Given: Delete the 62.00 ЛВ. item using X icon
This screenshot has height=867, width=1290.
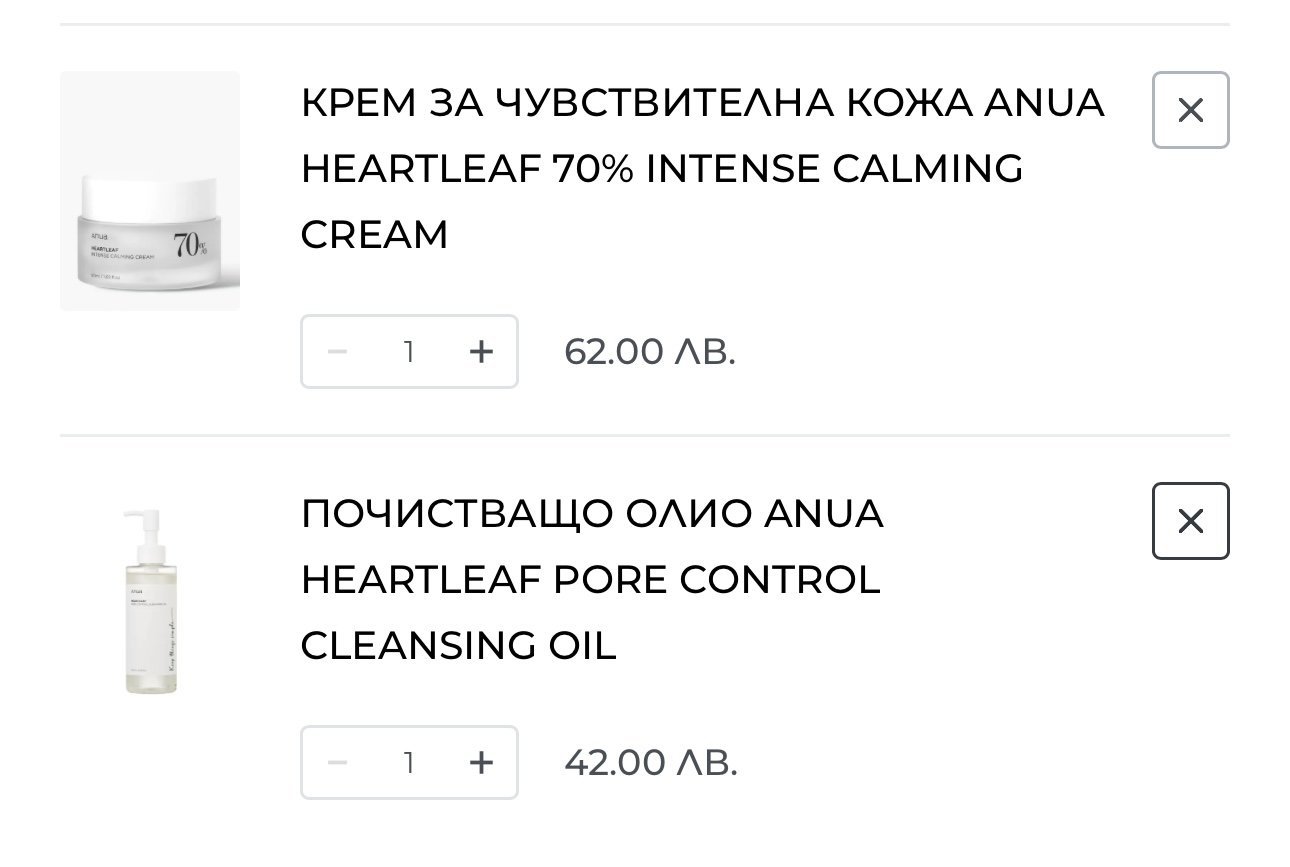Looking at the screenshot, I should point(1190,110).
